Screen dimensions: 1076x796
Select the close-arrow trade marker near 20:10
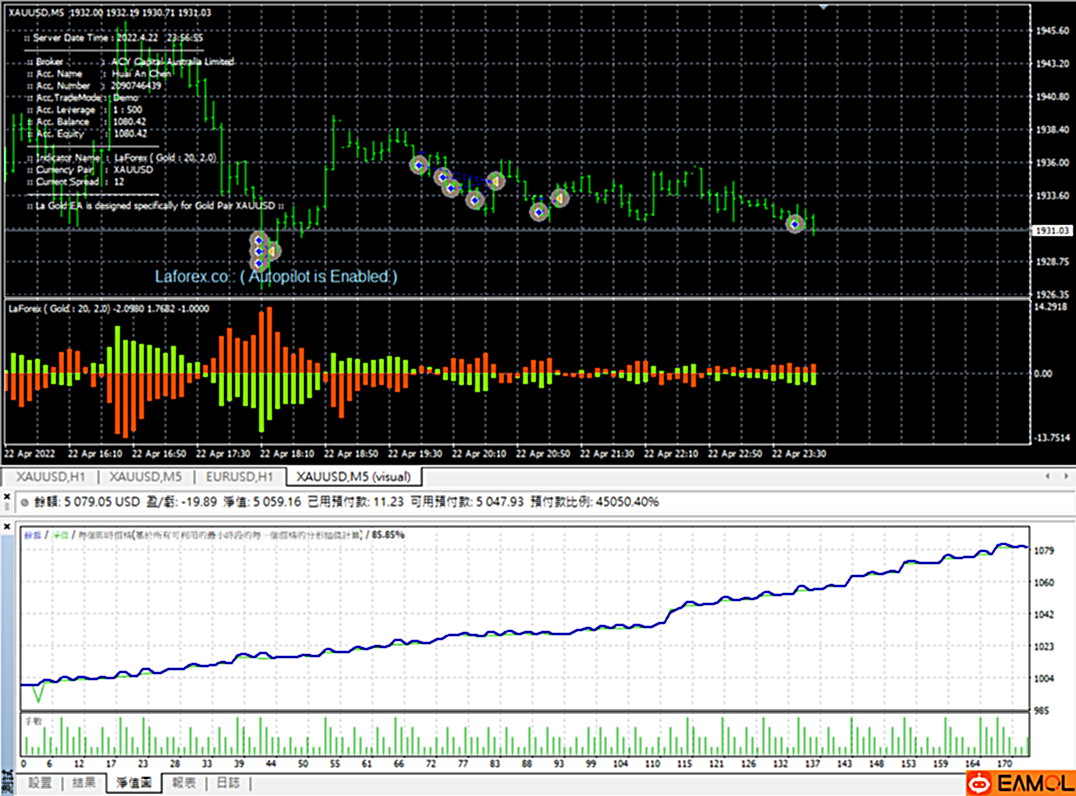(x=495, y=181)
